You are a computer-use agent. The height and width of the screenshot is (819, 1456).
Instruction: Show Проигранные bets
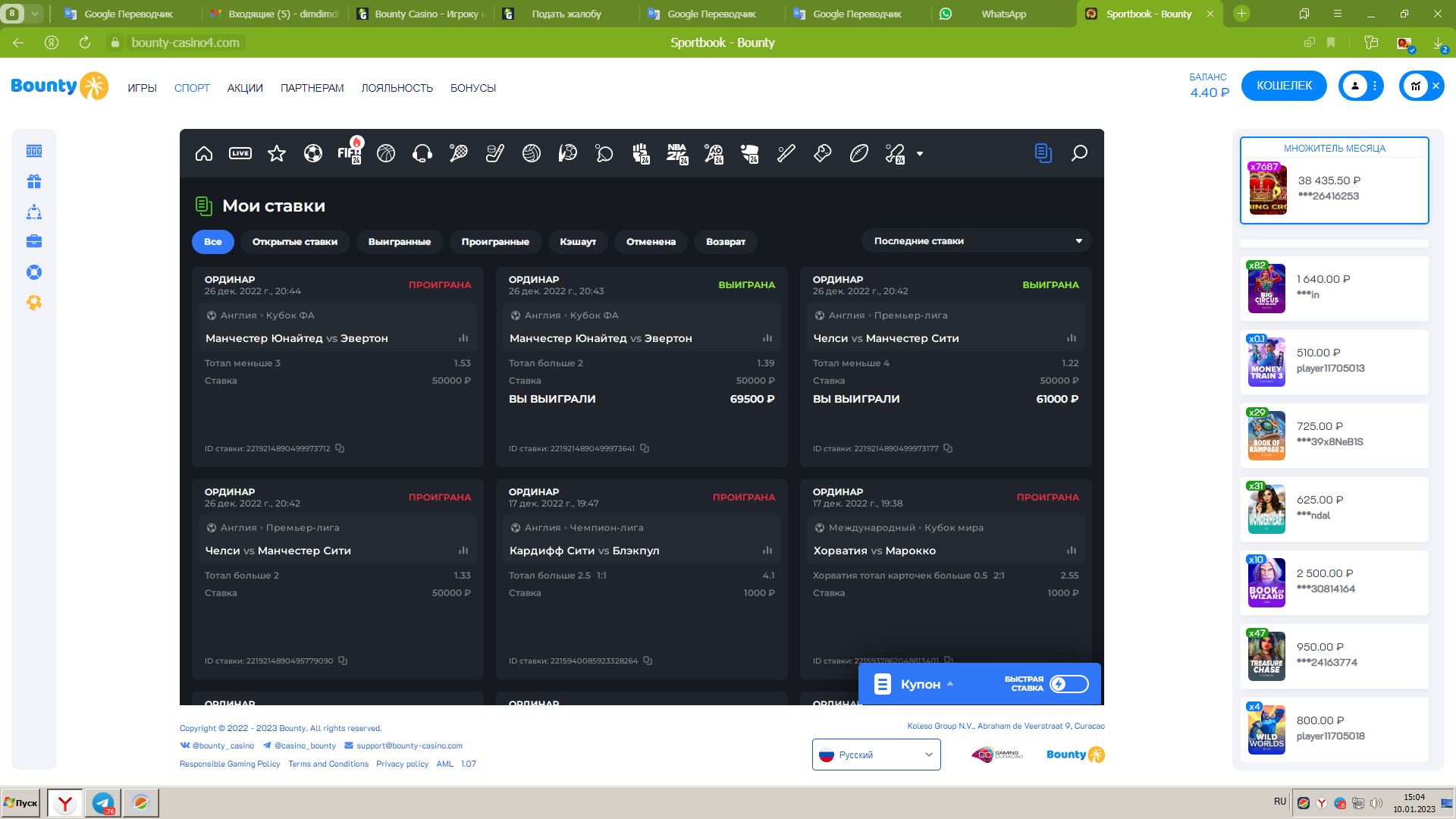[495, 242]
